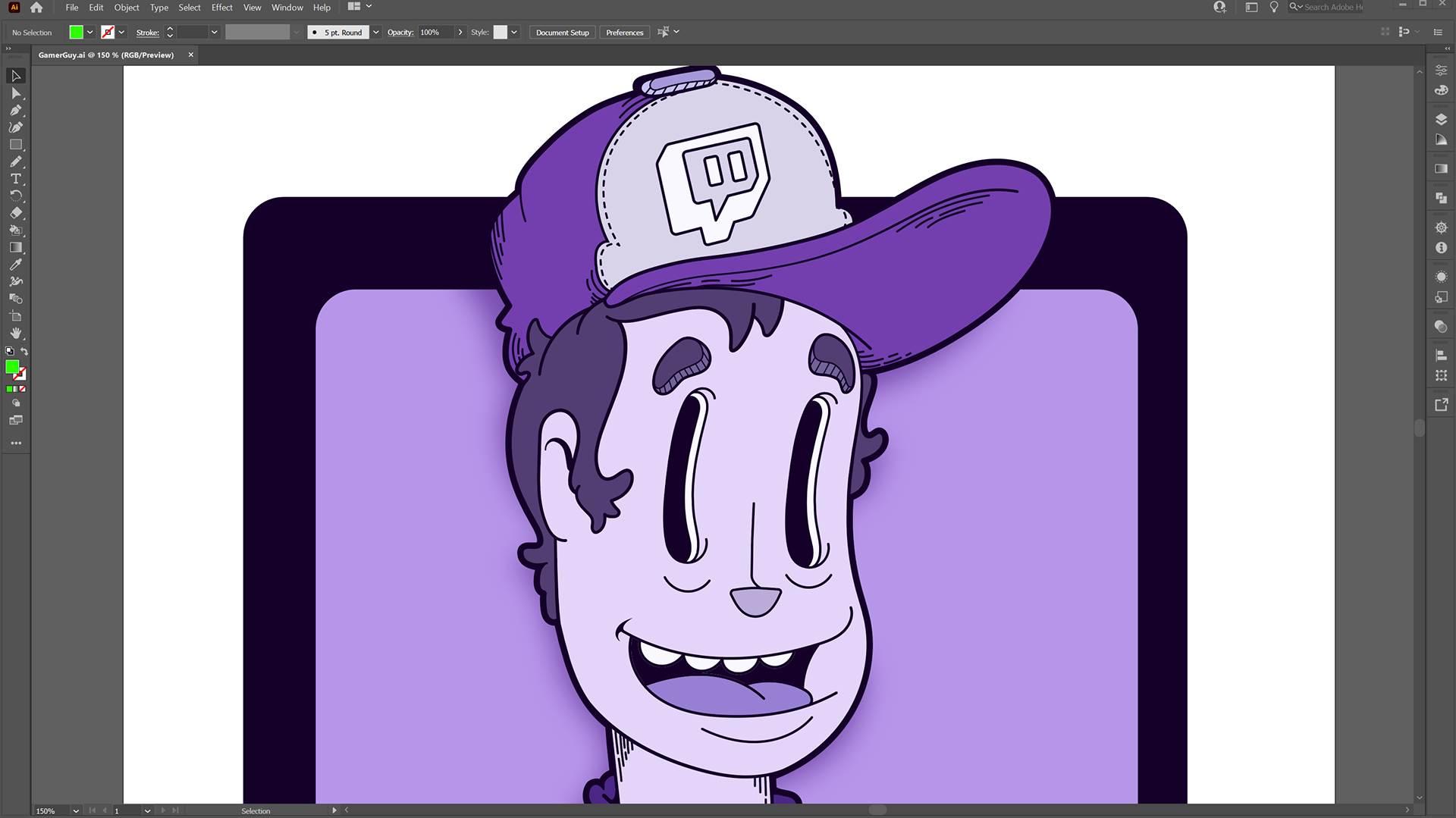Select the Hand tool

click(x=16, y=334)
